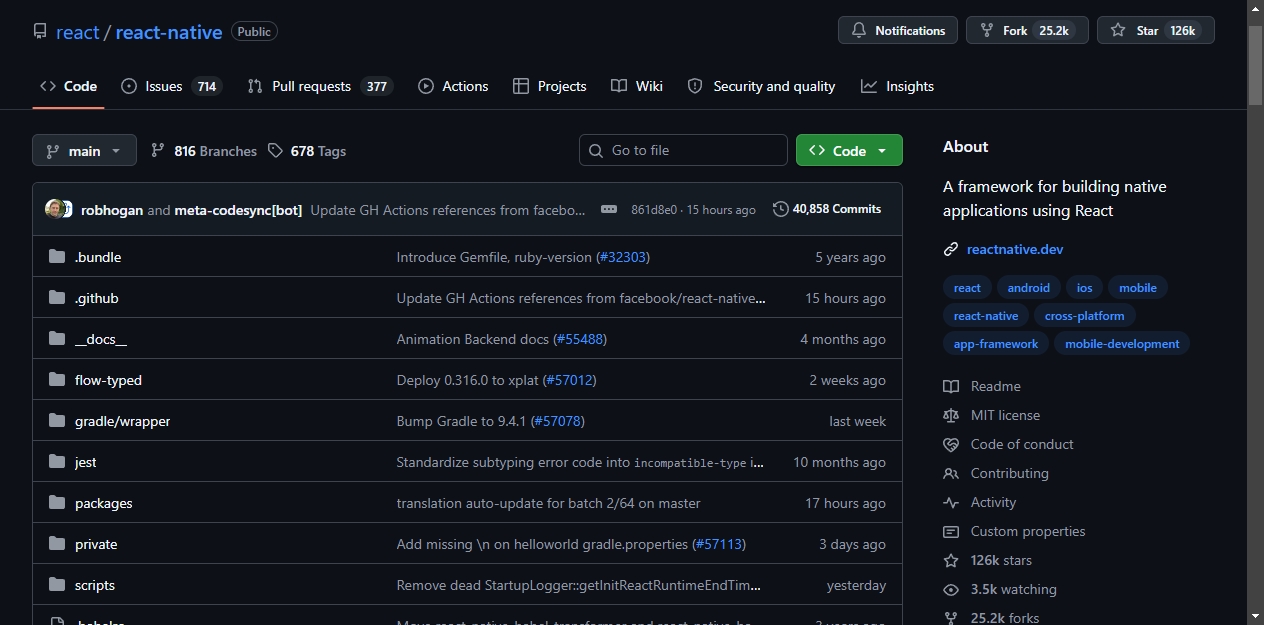The image size is (1264, 625).
Task: Click the scripts folder icon
Action: point(57,585)
